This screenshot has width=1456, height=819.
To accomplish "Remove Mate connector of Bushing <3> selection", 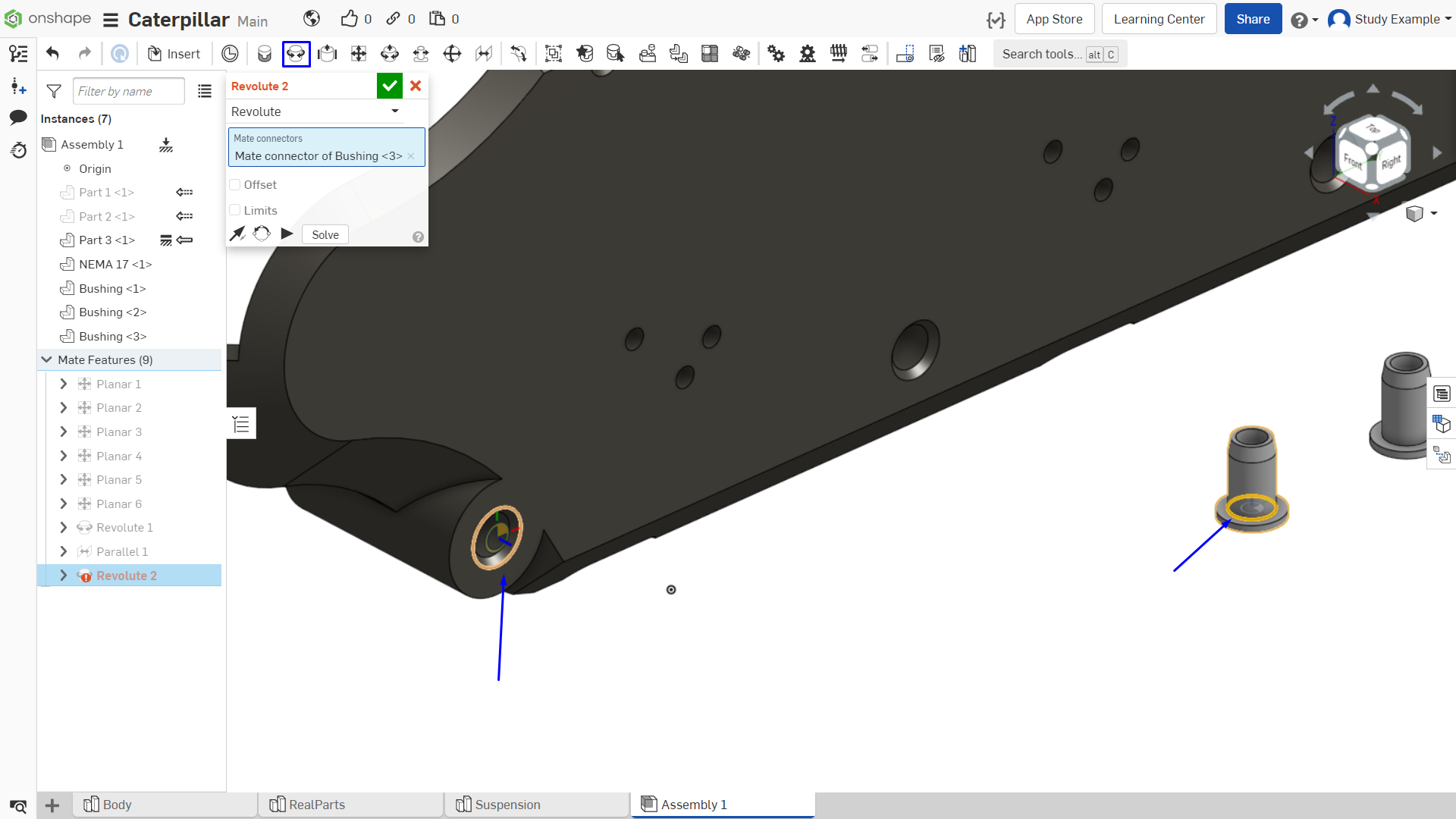I will click(x=411, y=156).
